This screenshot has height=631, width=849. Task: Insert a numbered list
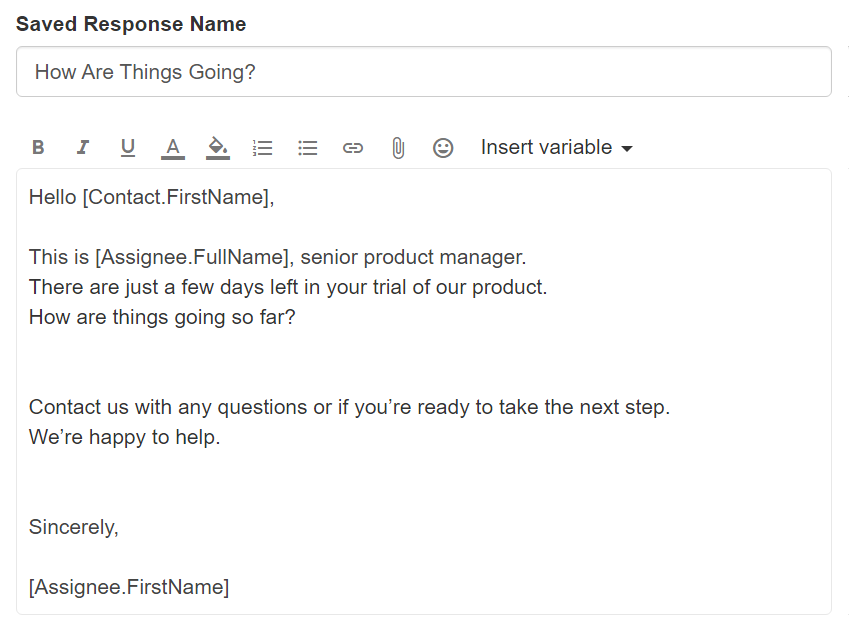(x=263, y=148)
